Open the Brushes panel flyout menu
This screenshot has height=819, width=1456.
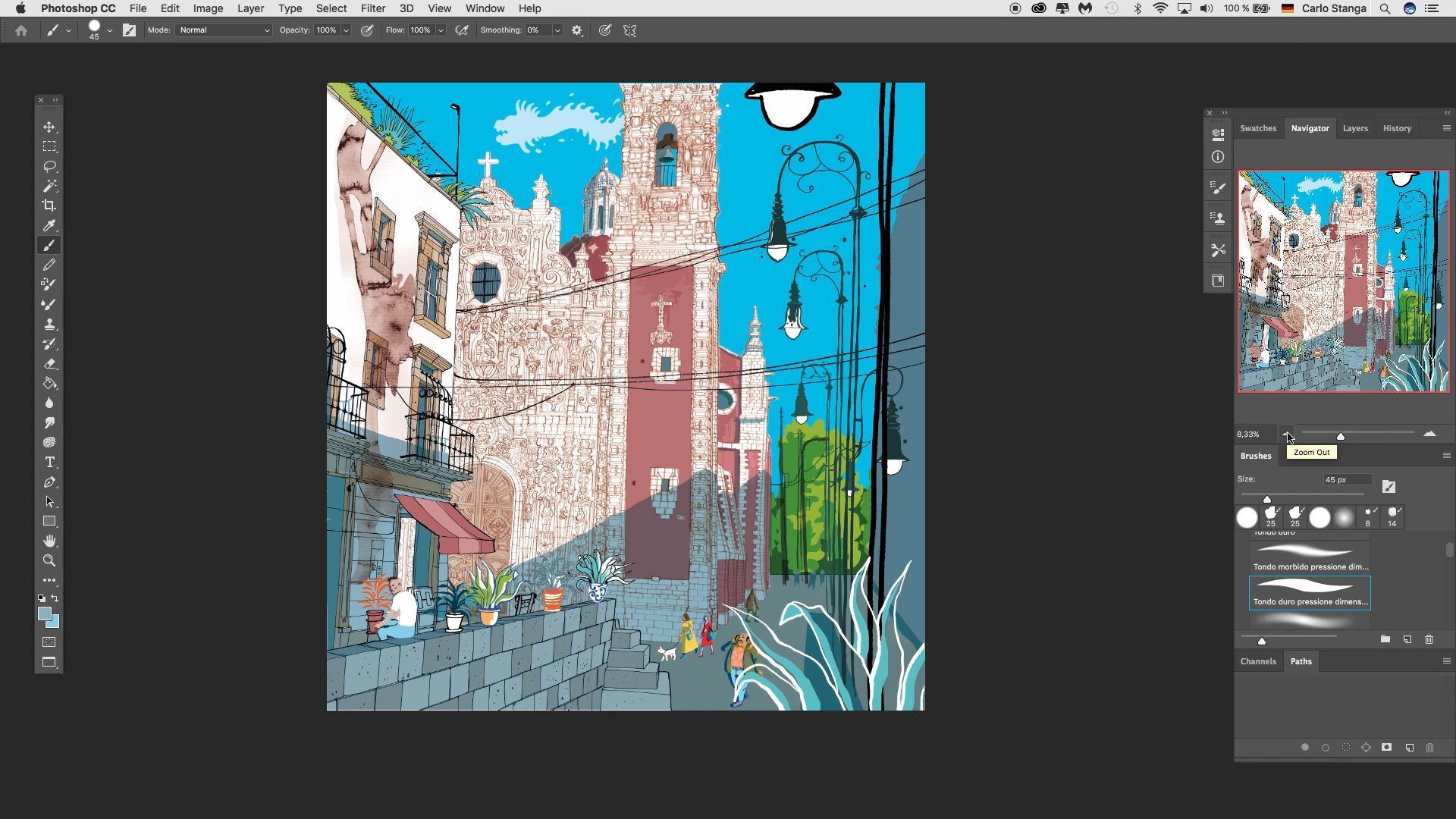1446,456
